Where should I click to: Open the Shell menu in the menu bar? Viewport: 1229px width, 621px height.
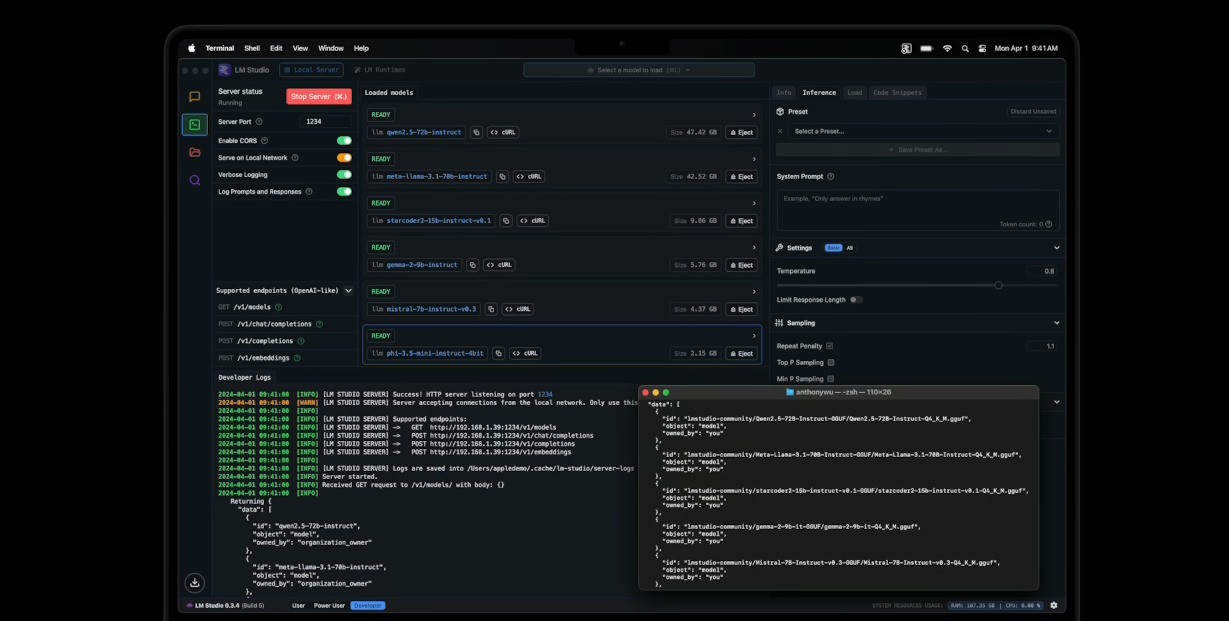click(x=252, y=48)
